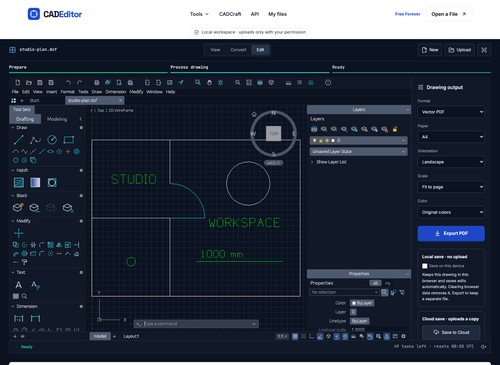500x365 pixels.
Task: Click the Color ByLayer swatch
Action: point(362,303)
